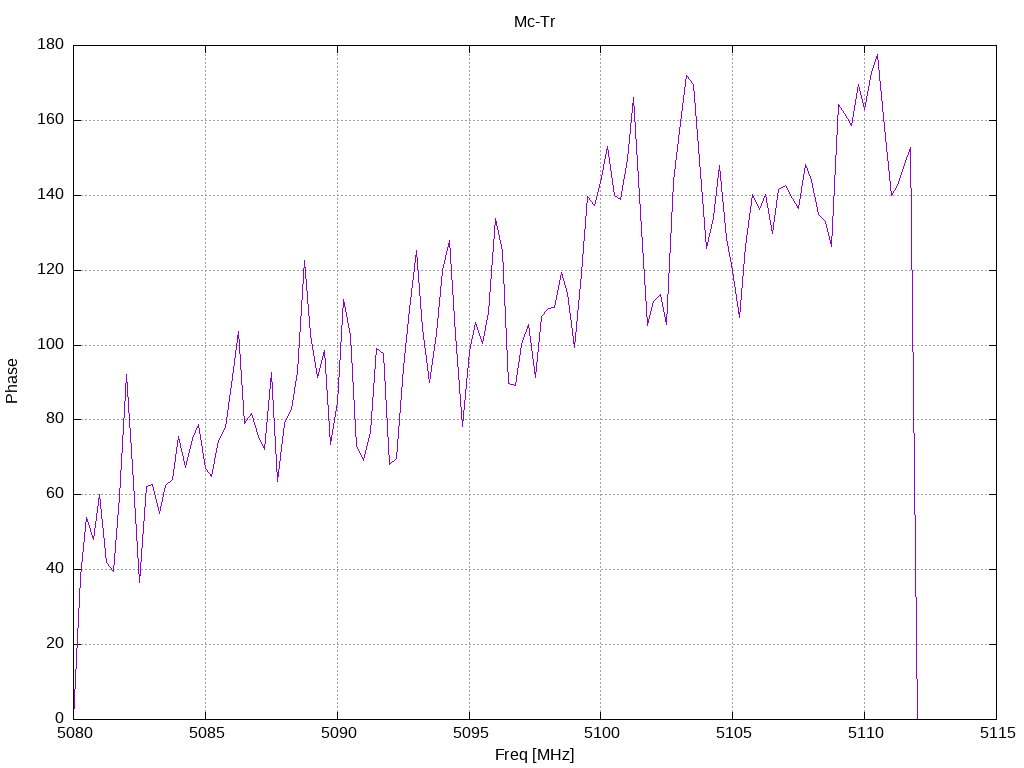Click the y-axis tick label 140

click(51, 195)
